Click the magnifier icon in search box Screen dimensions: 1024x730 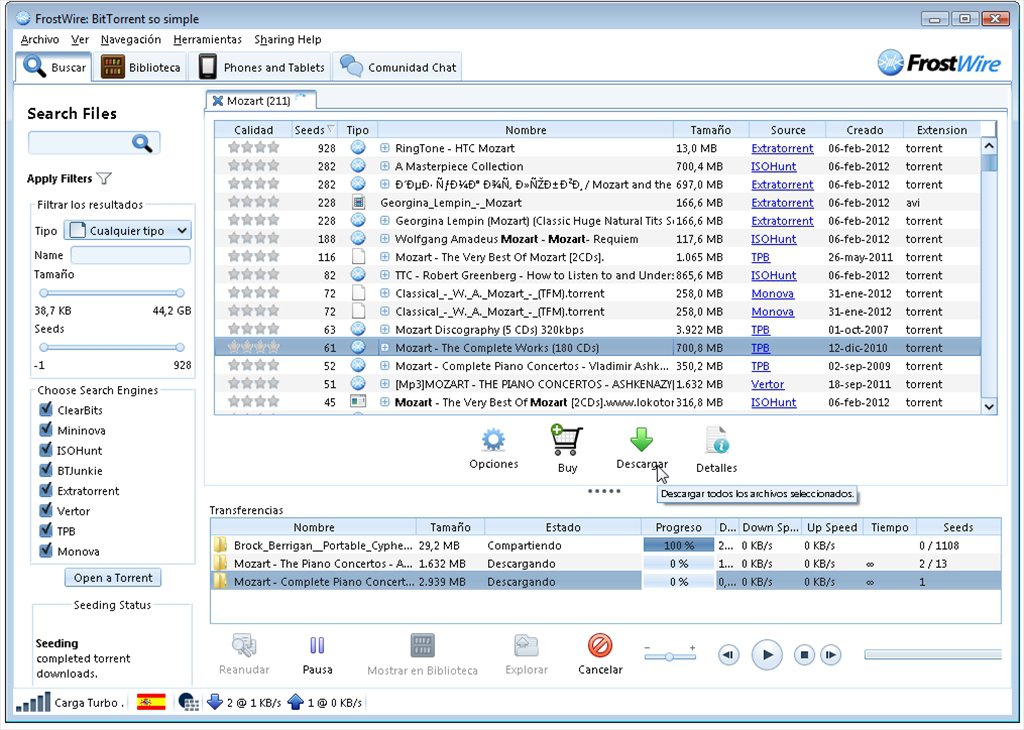click(141, 144)
